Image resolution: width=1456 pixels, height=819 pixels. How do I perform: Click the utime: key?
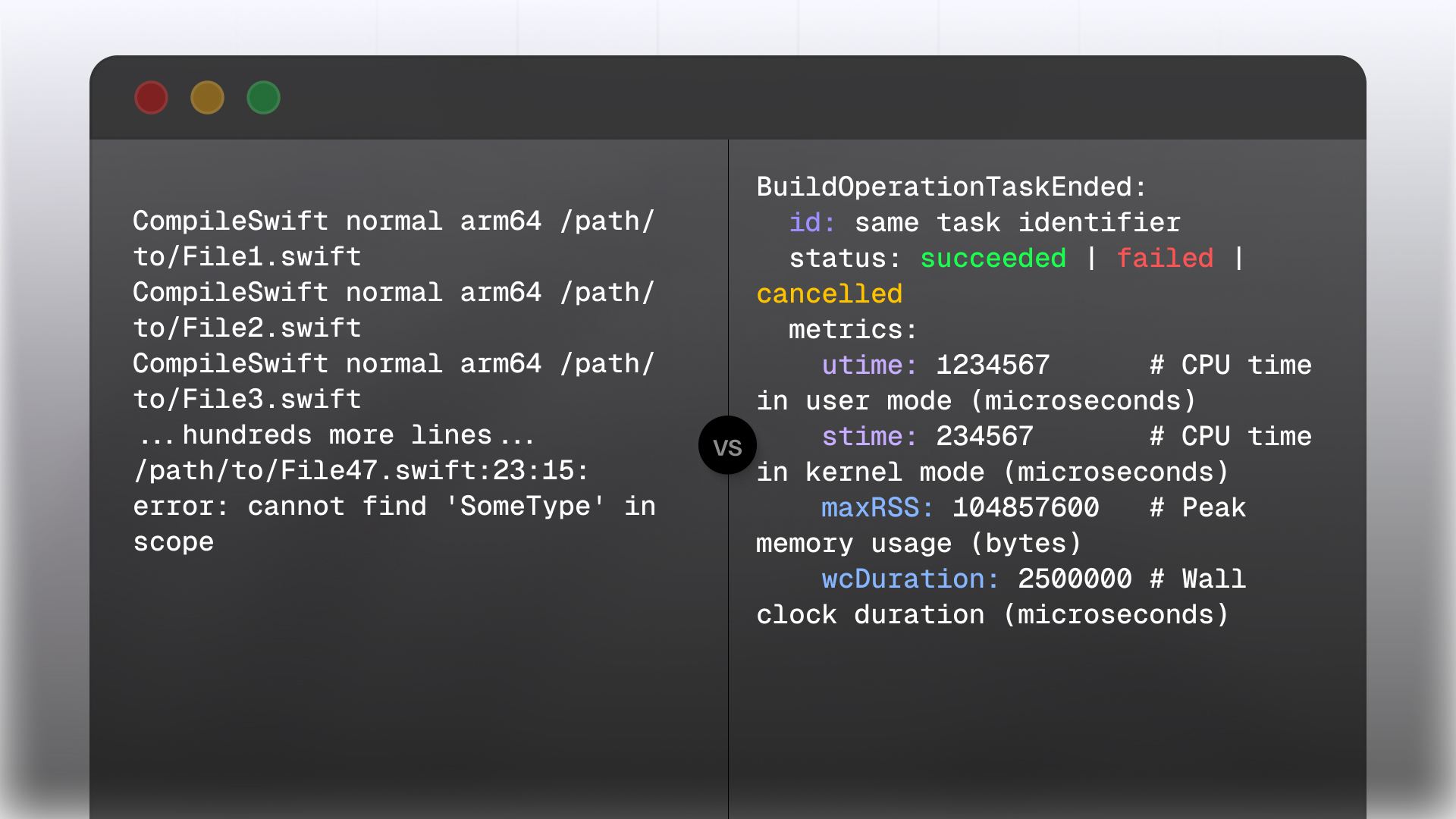869,366
